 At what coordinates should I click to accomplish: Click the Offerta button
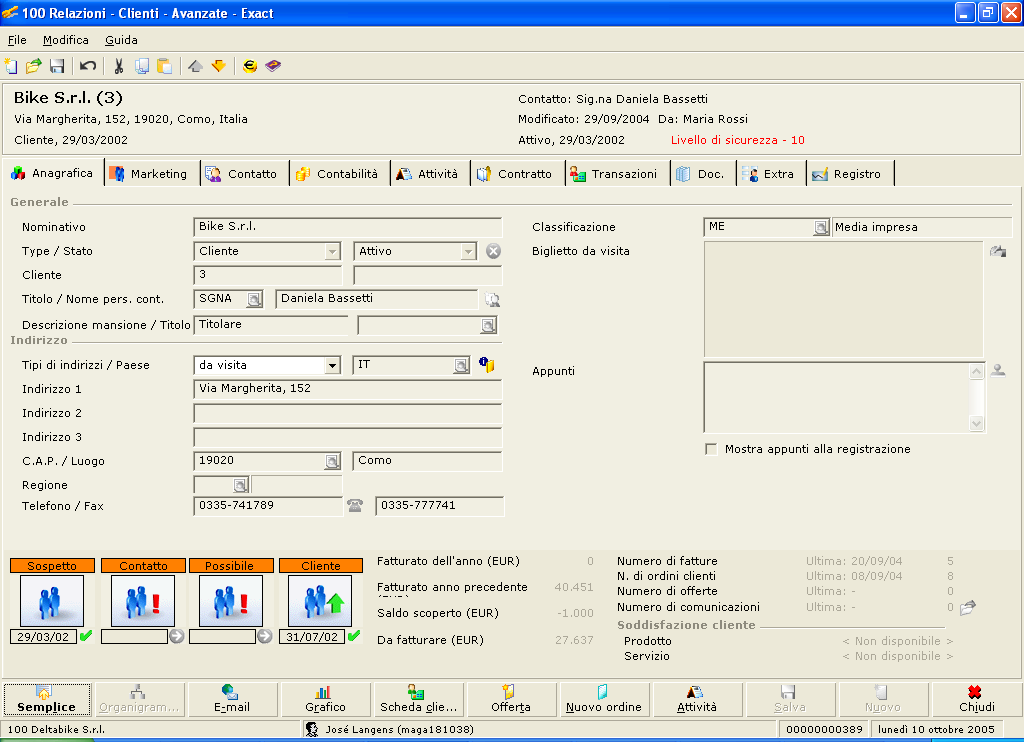(511, 699)
